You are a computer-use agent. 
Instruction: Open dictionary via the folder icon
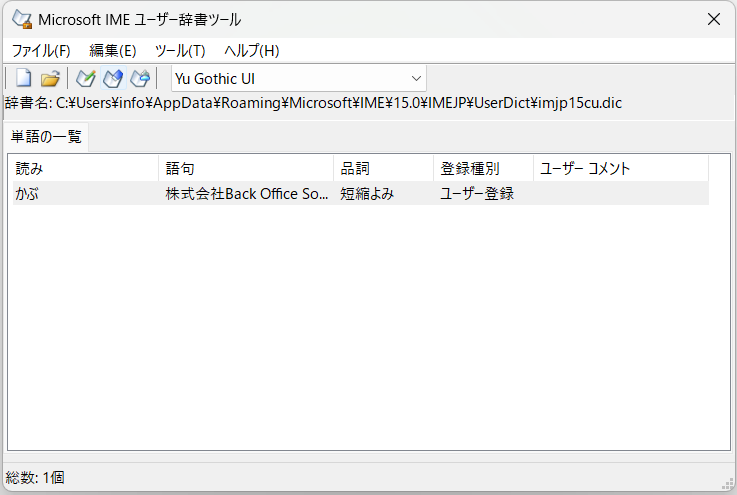point(50,78)
